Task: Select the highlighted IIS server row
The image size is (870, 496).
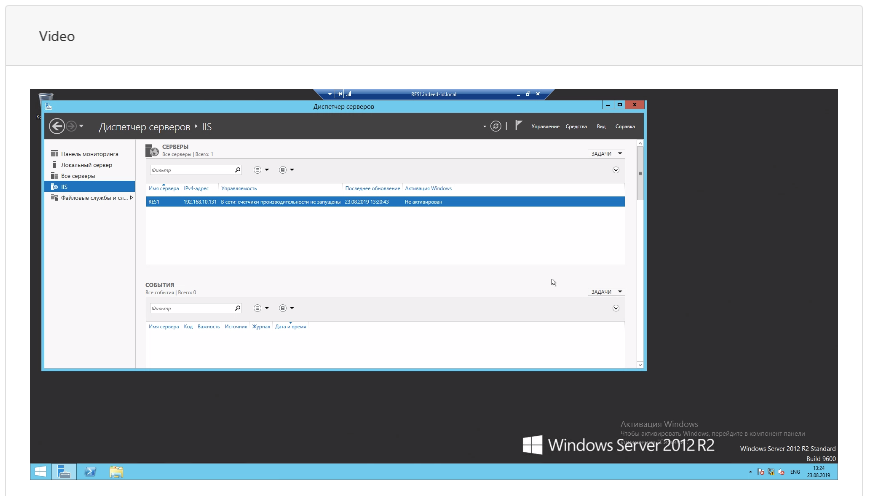Action: coord(385,201)
